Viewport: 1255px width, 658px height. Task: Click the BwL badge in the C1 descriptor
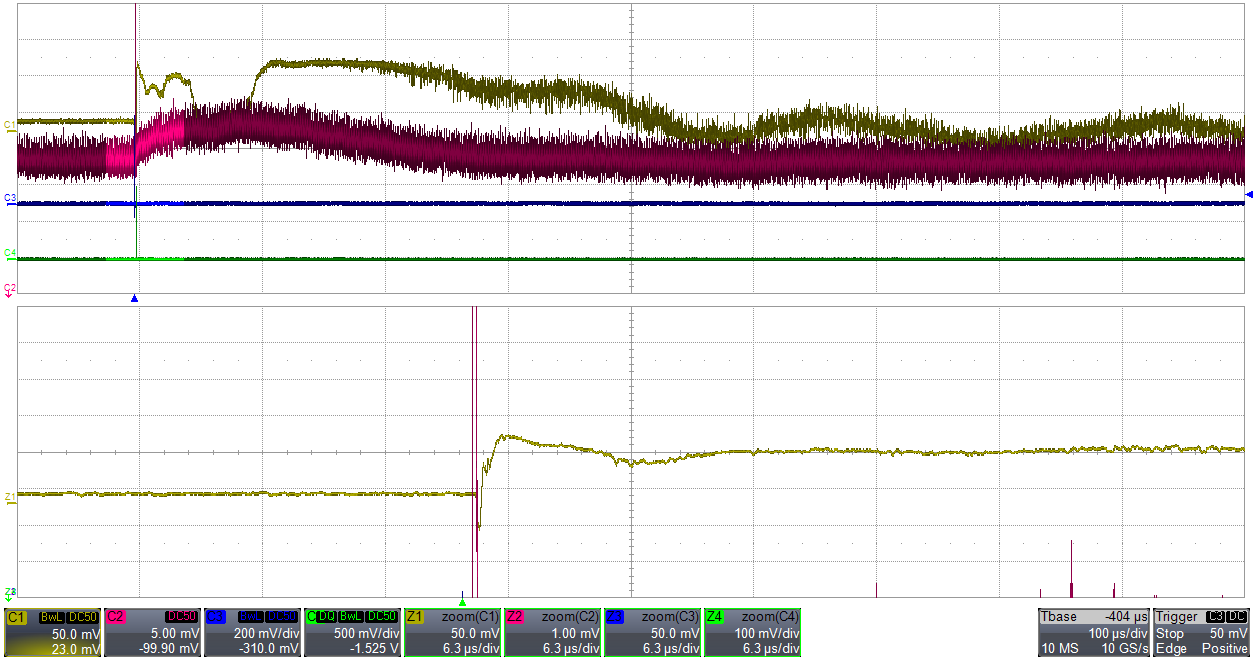tap(52, 617)
